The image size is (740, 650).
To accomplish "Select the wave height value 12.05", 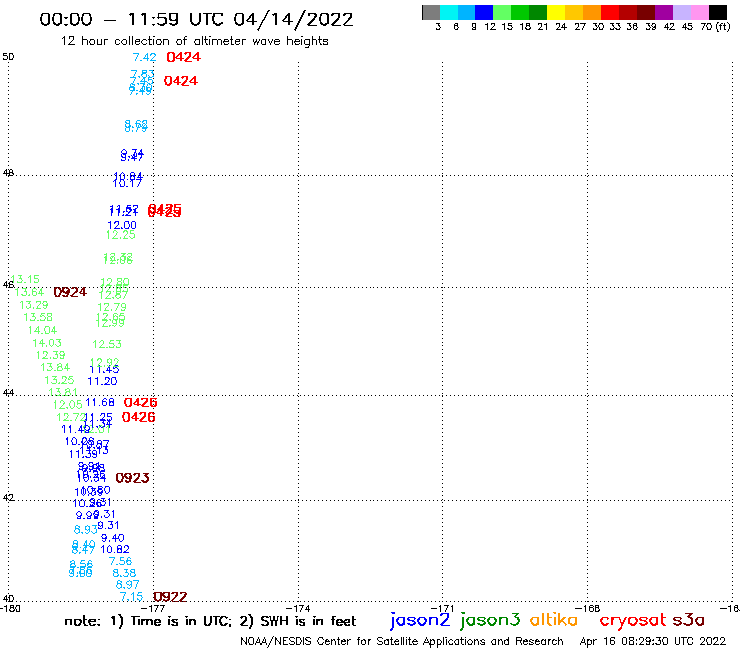I will (x=67, y=405).
